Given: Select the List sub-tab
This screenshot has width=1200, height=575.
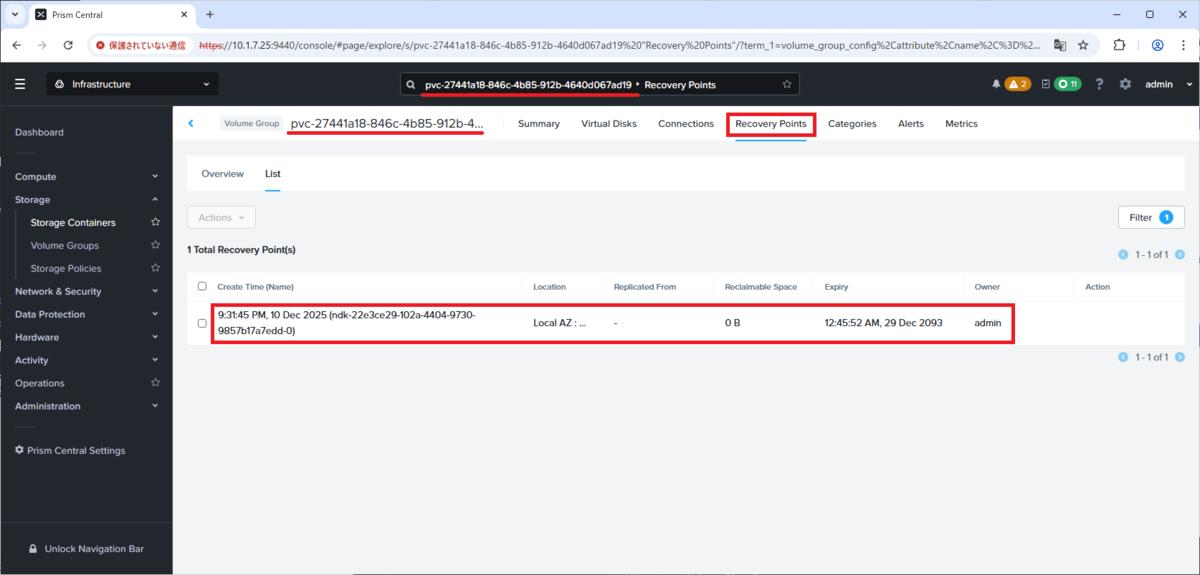Looking at the screenshot, I should (x=272, y=174).
